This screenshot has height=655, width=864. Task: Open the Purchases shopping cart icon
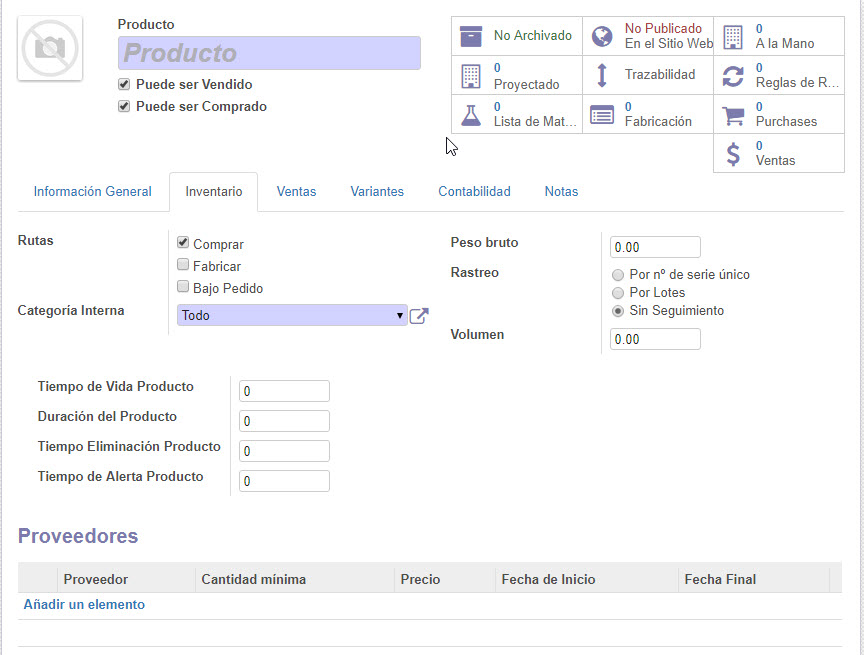pos(733,114)
